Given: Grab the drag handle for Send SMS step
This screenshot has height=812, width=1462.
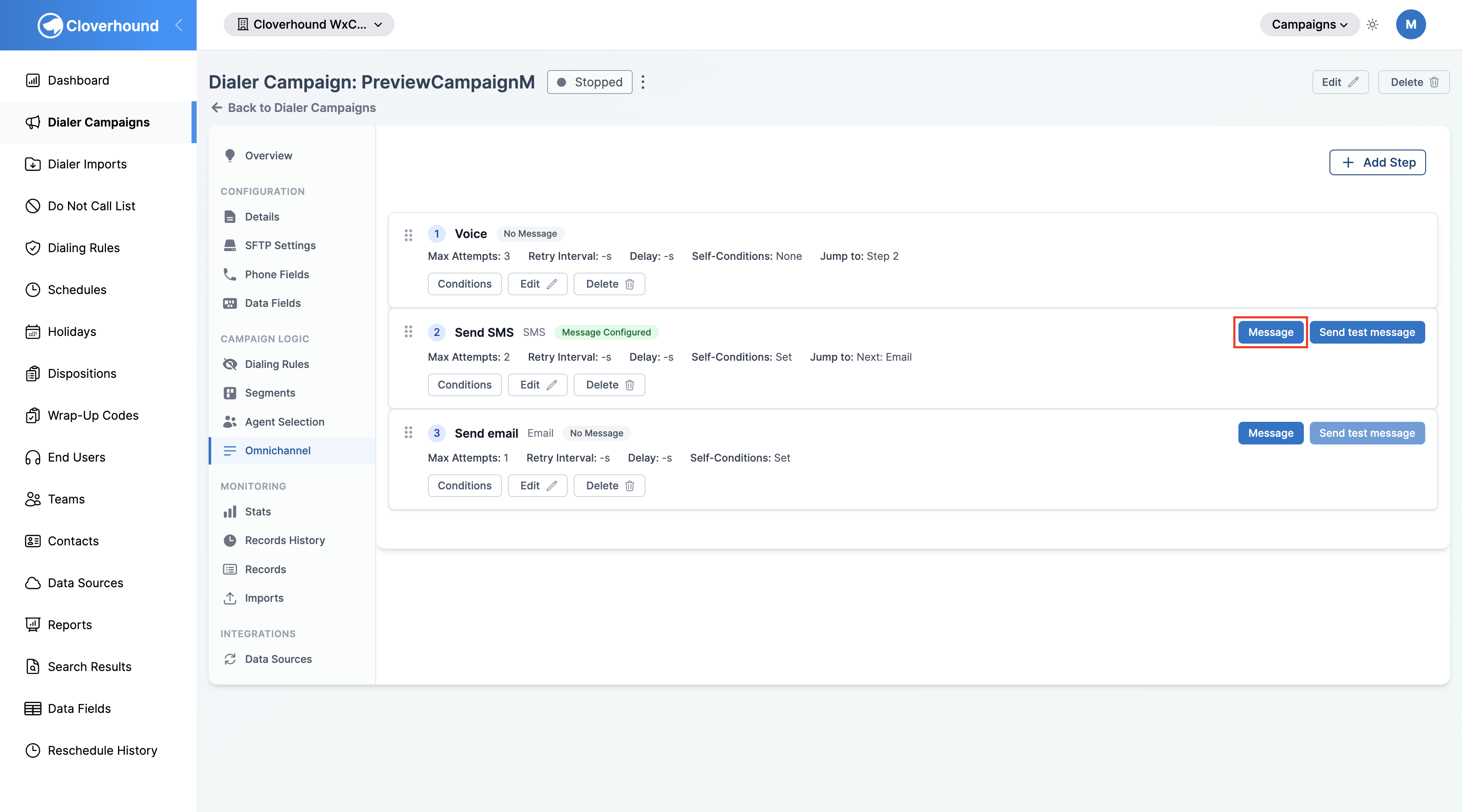Looking at the screenshot, I should pyautogui.click(x=408, y=332).
